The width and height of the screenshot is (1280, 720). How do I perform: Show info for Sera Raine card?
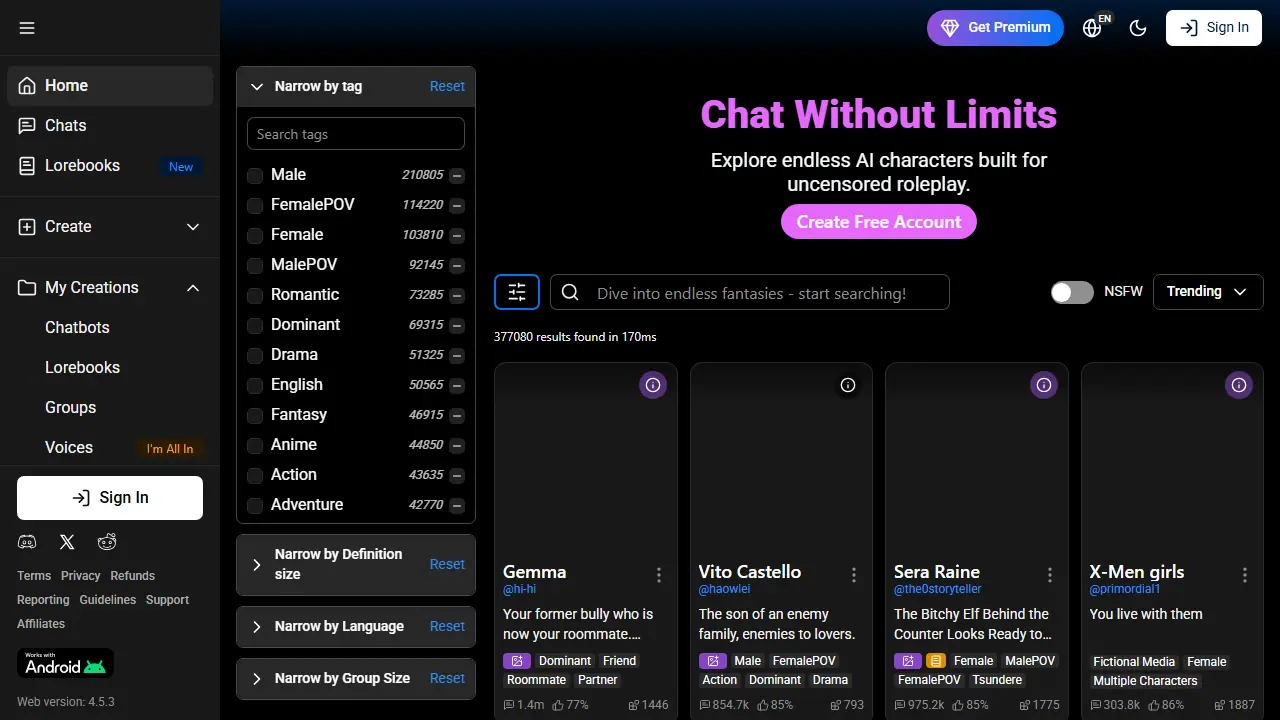[1044, 385]
